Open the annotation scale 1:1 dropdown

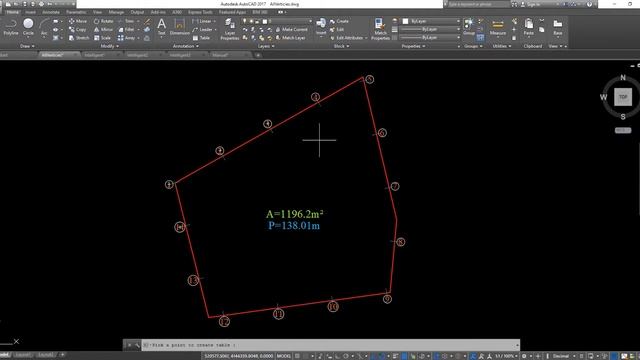click(506, 356)
